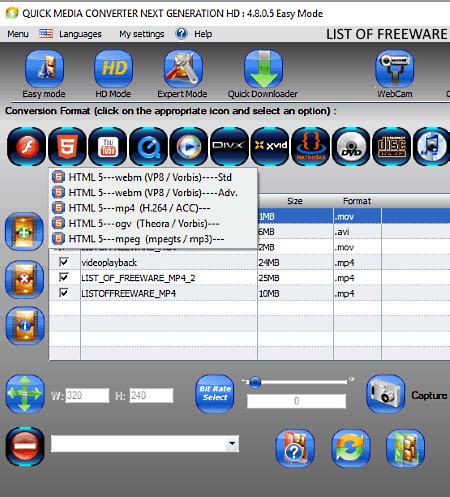Click the HTML5 format icon
The width and height of the screenshot is (450, 497).
pos(67,146)
